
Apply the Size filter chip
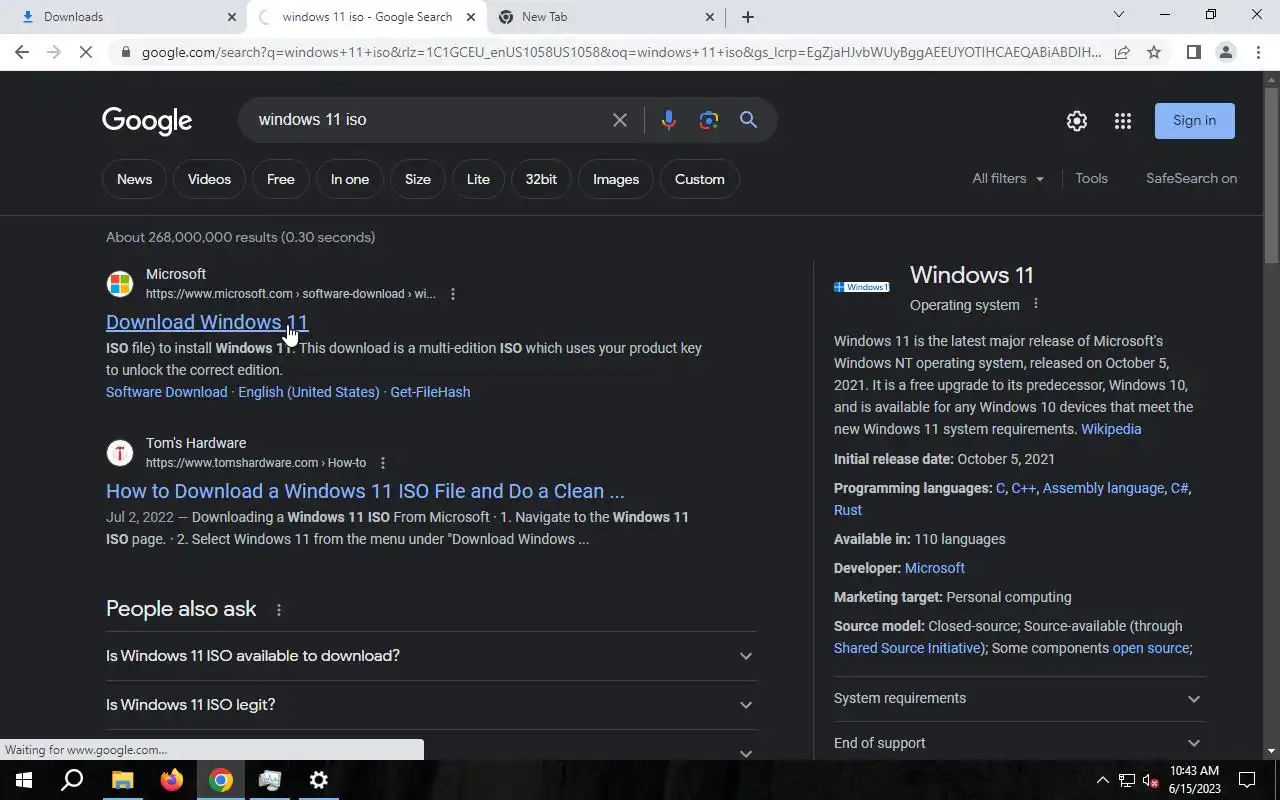pyautogui.click(x=418, y=179)
